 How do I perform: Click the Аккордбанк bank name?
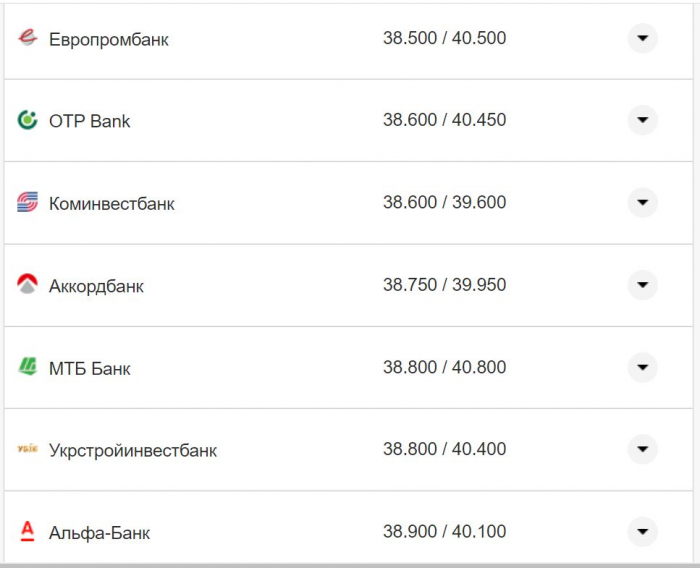96,286
